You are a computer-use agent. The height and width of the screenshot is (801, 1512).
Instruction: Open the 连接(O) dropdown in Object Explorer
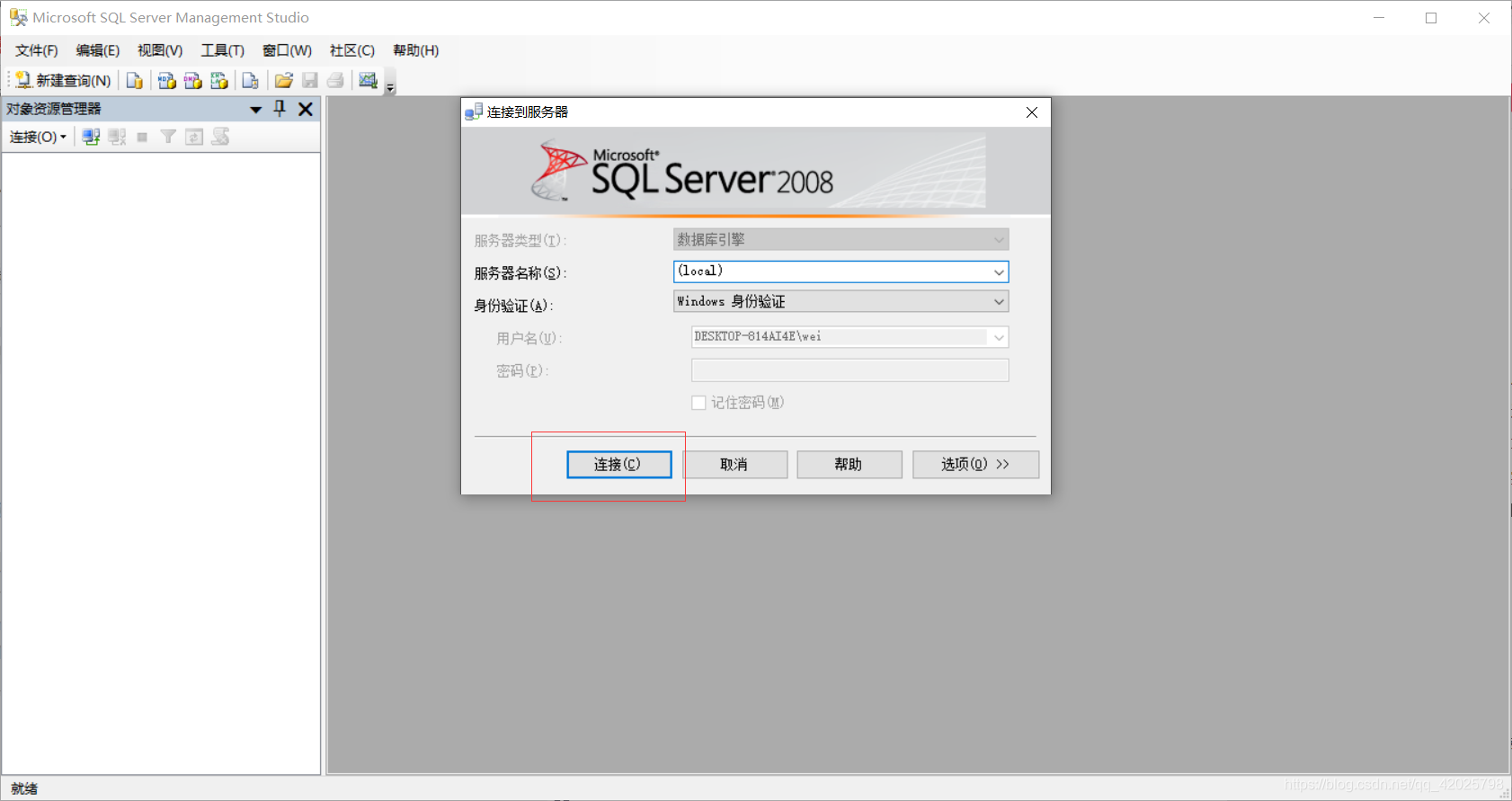pyautogui.click(x=38, y=137)
